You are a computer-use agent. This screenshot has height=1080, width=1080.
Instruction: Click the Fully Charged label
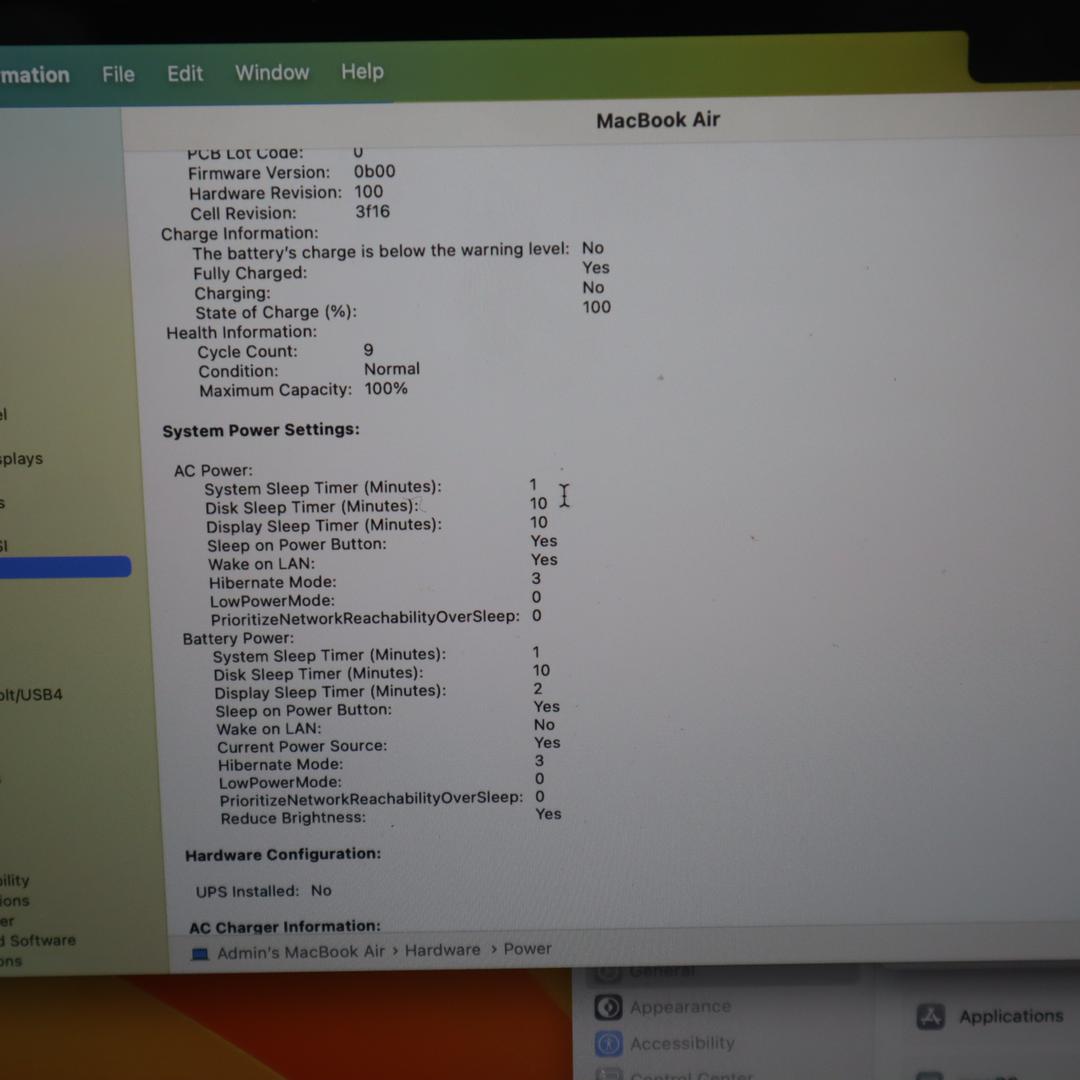point(250,273)
